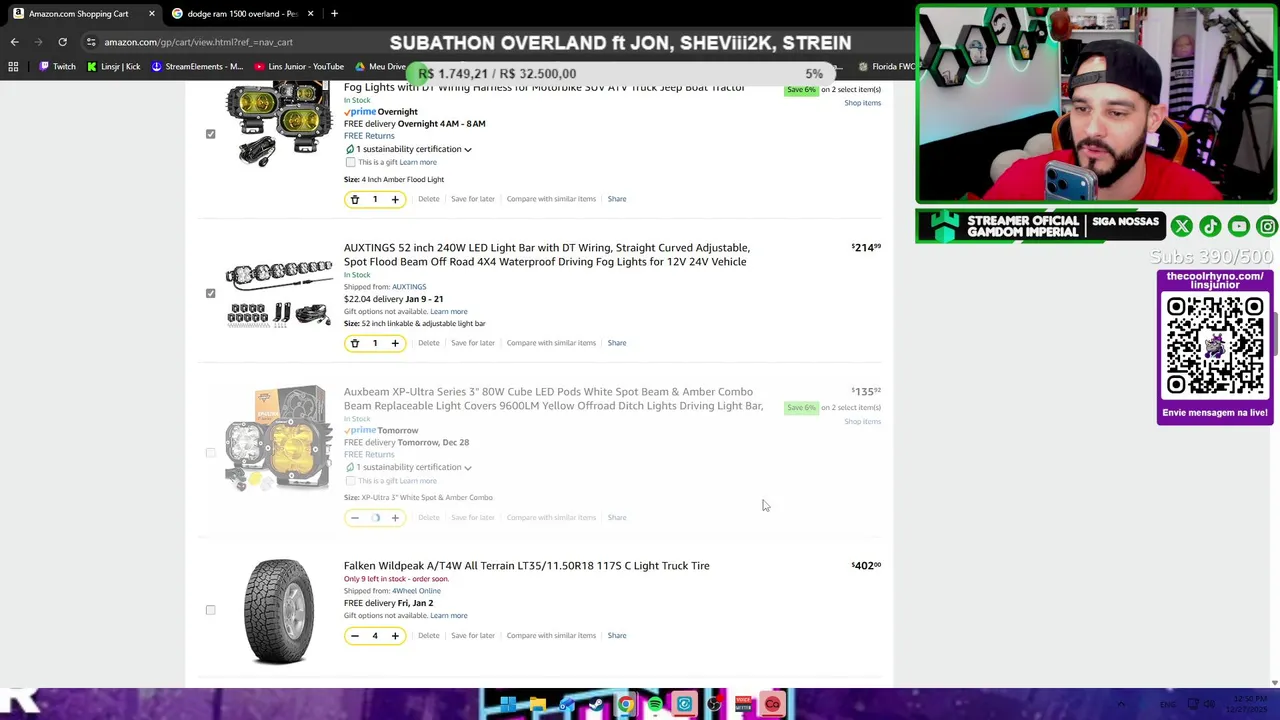This screenshot has width=1280, height=720.
Task: Open the YouTube icon on stream overlay
Action: coord(1239,227)
